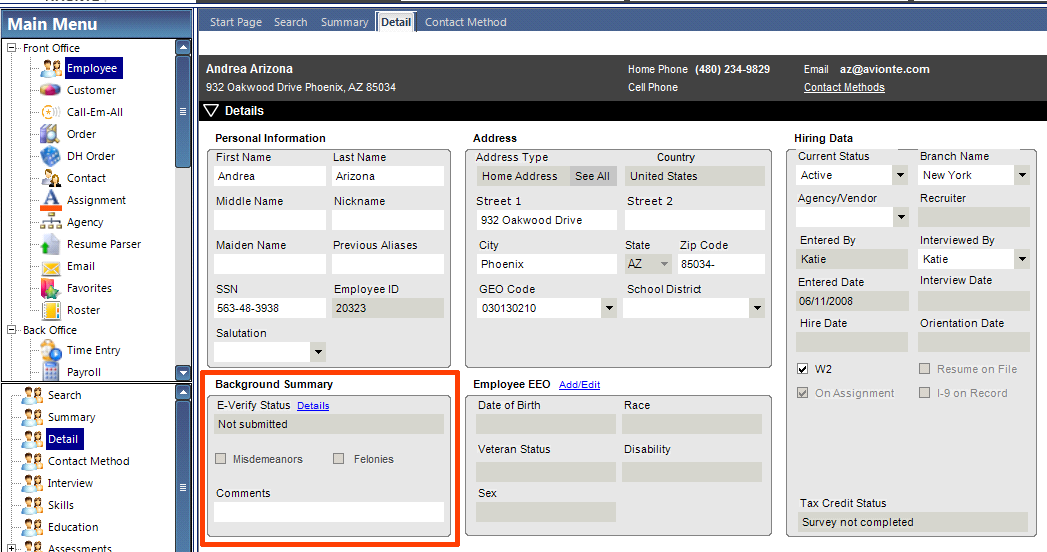Check the Misdemeanors checkbox
Image resolution: width=1047 pixels, height=552 pixels.
pyautogui.click(x=221, y=459)
